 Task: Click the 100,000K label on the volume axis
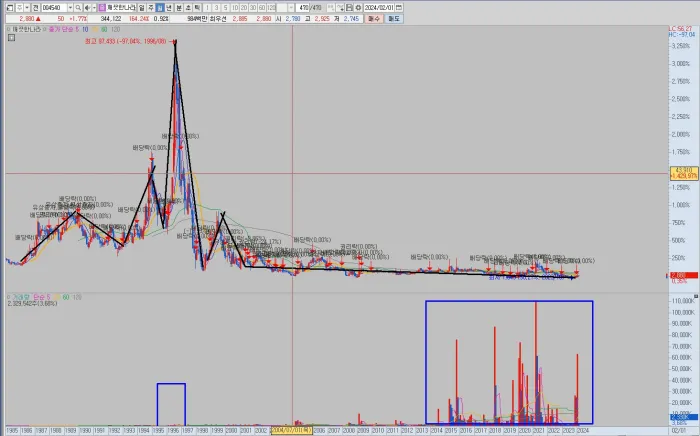click(x=683, y=312)
